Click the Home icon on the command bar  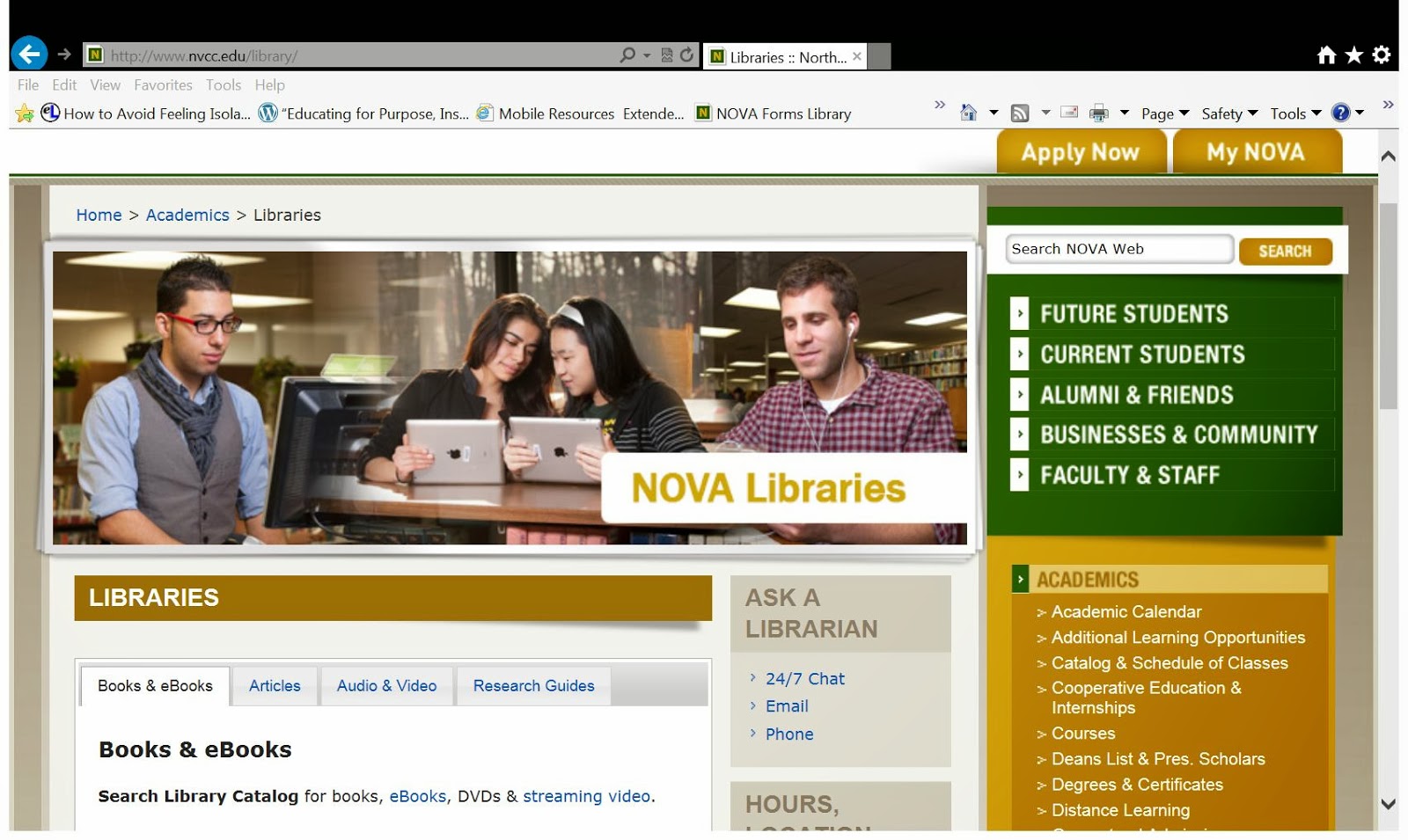(x=968, y=113)
